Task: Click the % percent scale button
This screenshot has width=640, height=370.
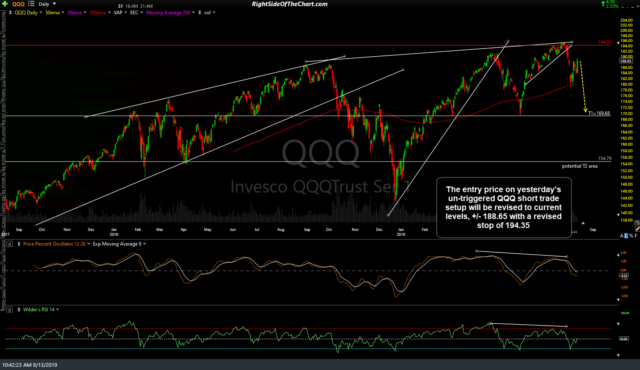Action: point(631,236)
